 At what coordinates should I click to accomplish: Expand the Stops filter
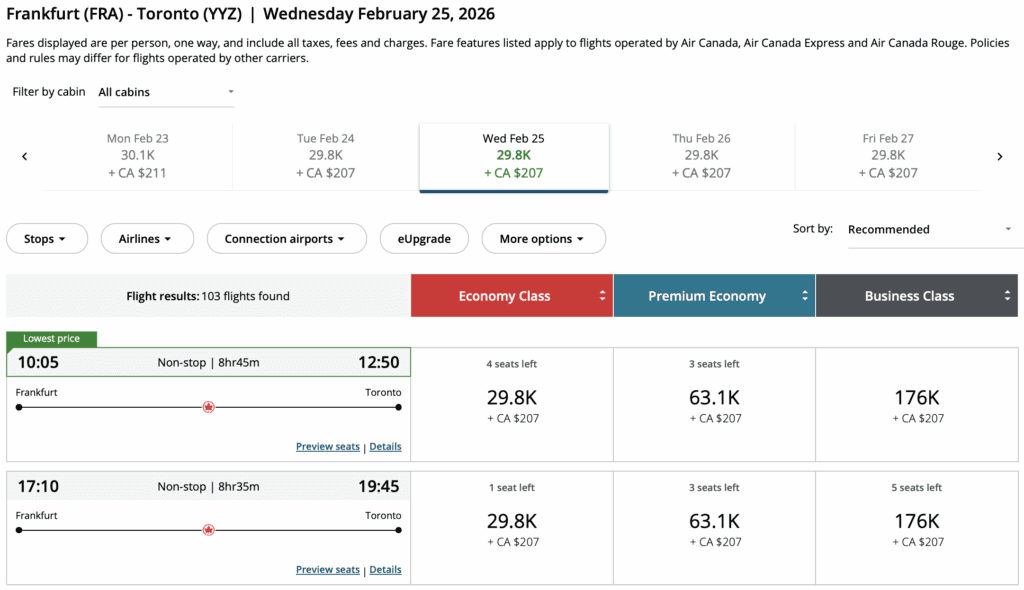pos(46,239)
